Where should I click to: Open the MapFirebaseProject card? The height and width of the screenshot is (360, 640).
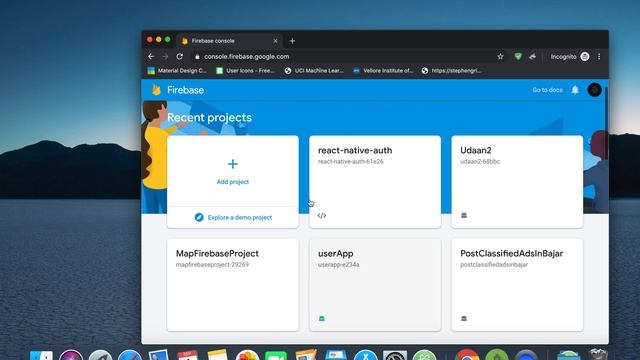233,285
